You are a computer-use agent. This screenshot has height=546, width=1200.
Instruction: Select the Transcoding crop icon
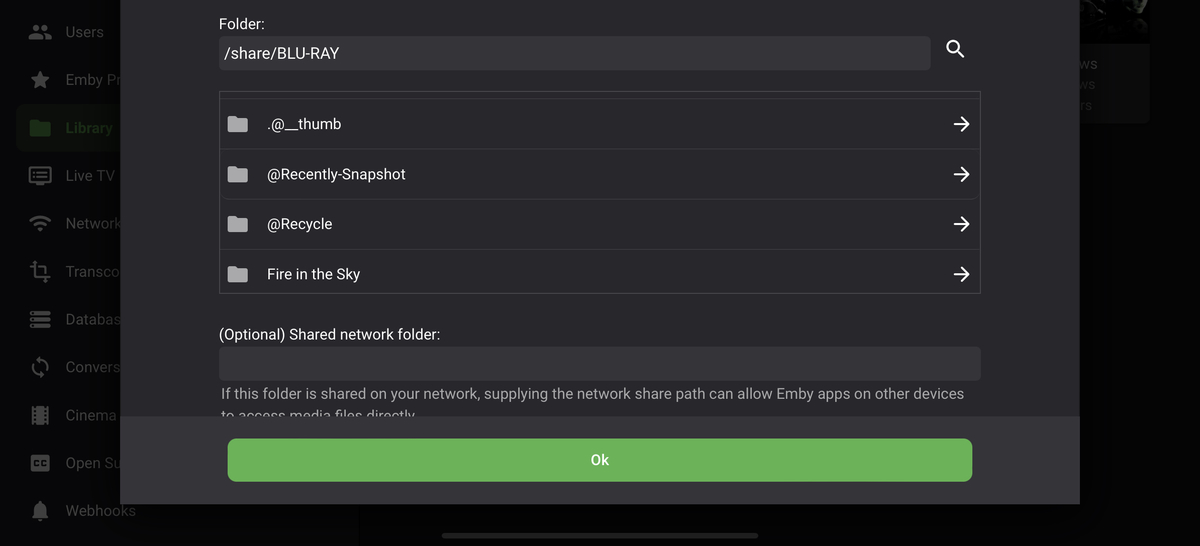40,271
